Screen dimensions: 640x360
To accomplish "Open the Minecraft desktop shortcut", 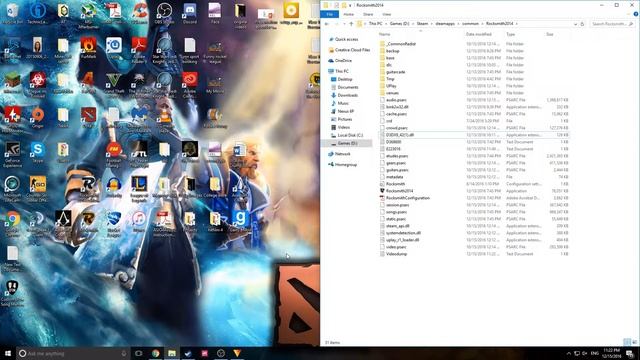I will [x=12, y=82].
